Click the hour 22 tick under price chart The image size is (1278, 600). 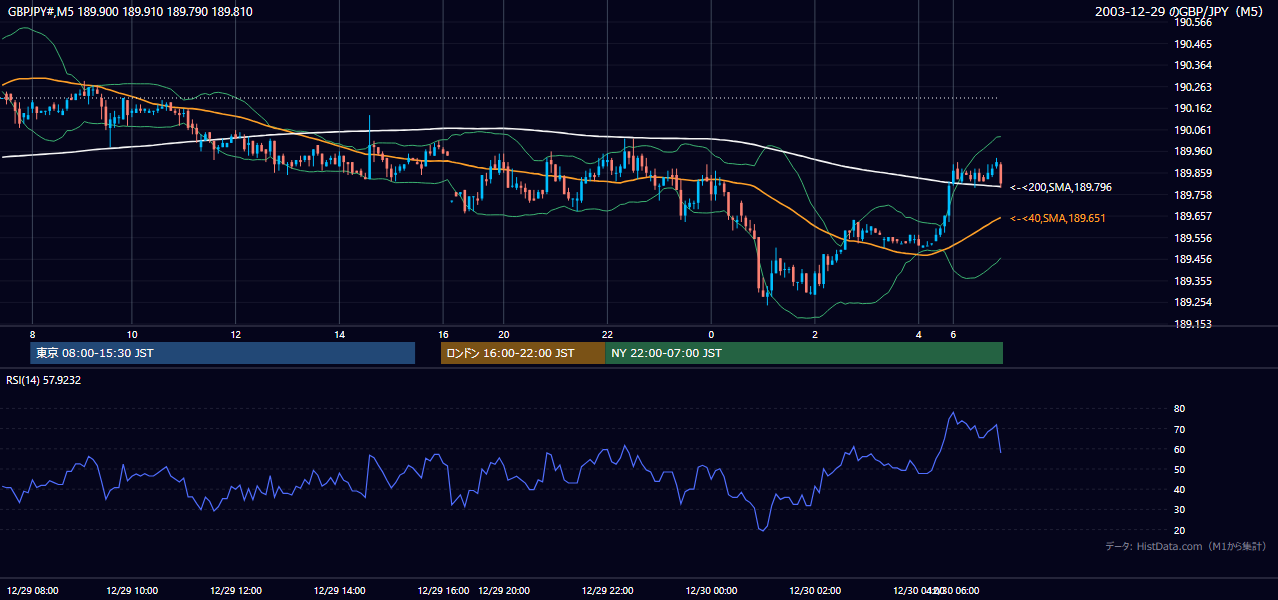[x=607, y=334]
